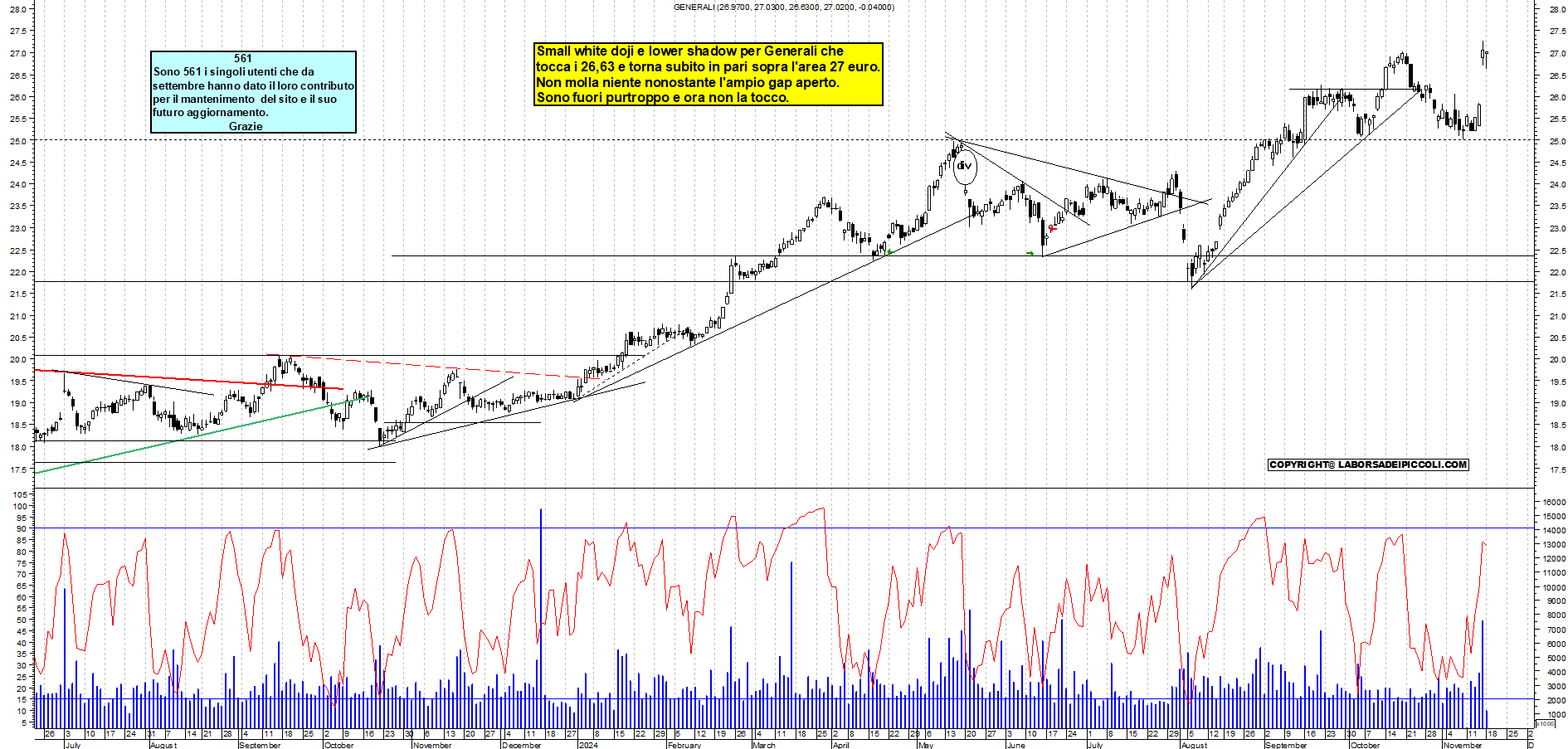Click the 'October' label near the latest candles
The height and width of the screenshot is (749, 1568).
(x=1366, y=745)
